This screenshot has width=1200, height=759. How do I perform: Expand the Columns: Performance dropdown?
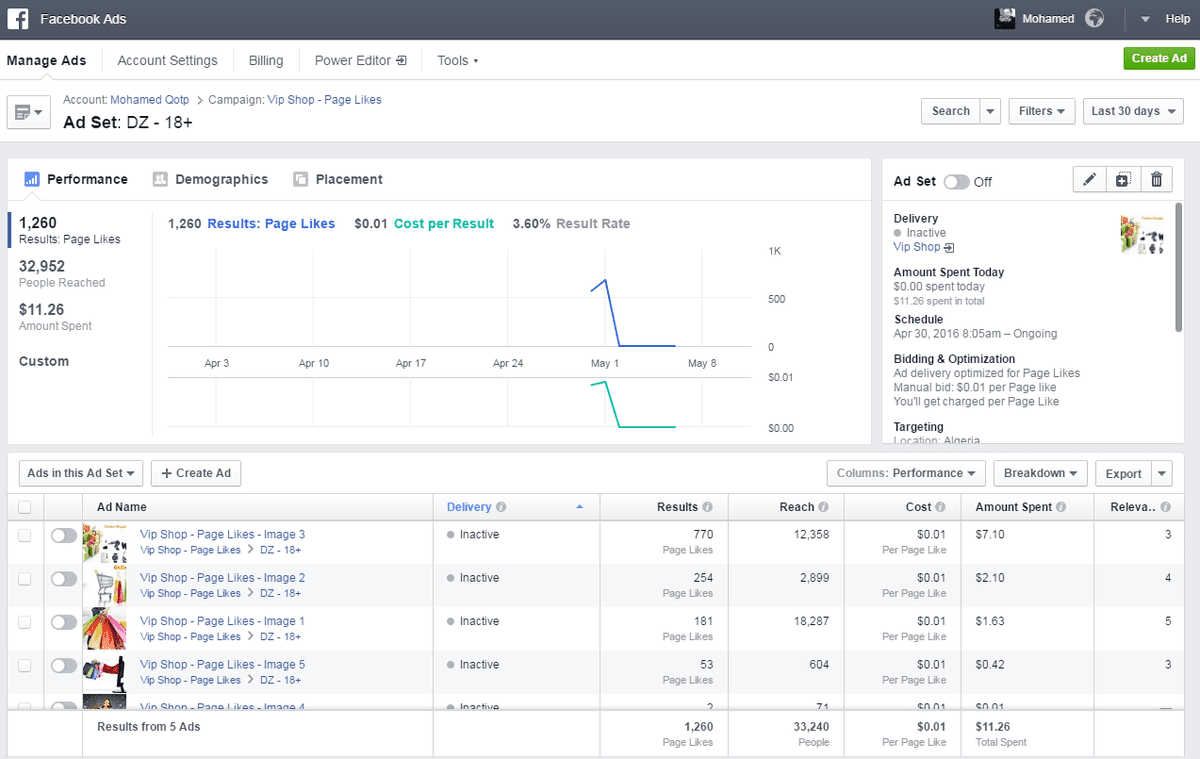coord(906,473)
